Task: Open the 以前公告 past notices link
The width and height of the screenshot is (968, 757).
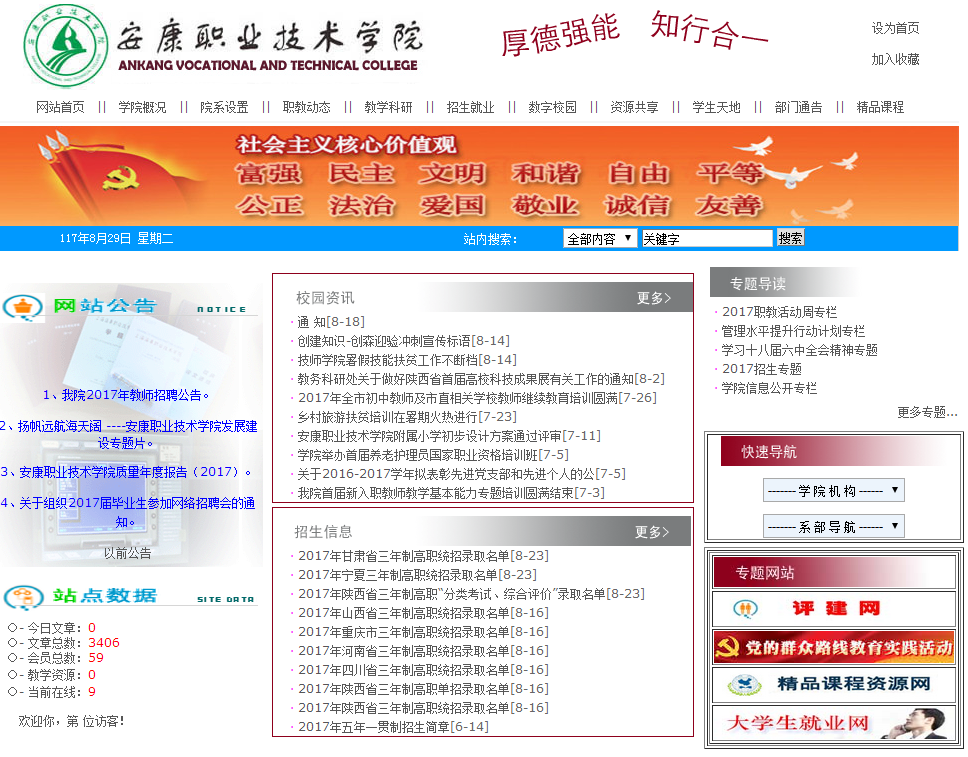Action: coord(128,552)
